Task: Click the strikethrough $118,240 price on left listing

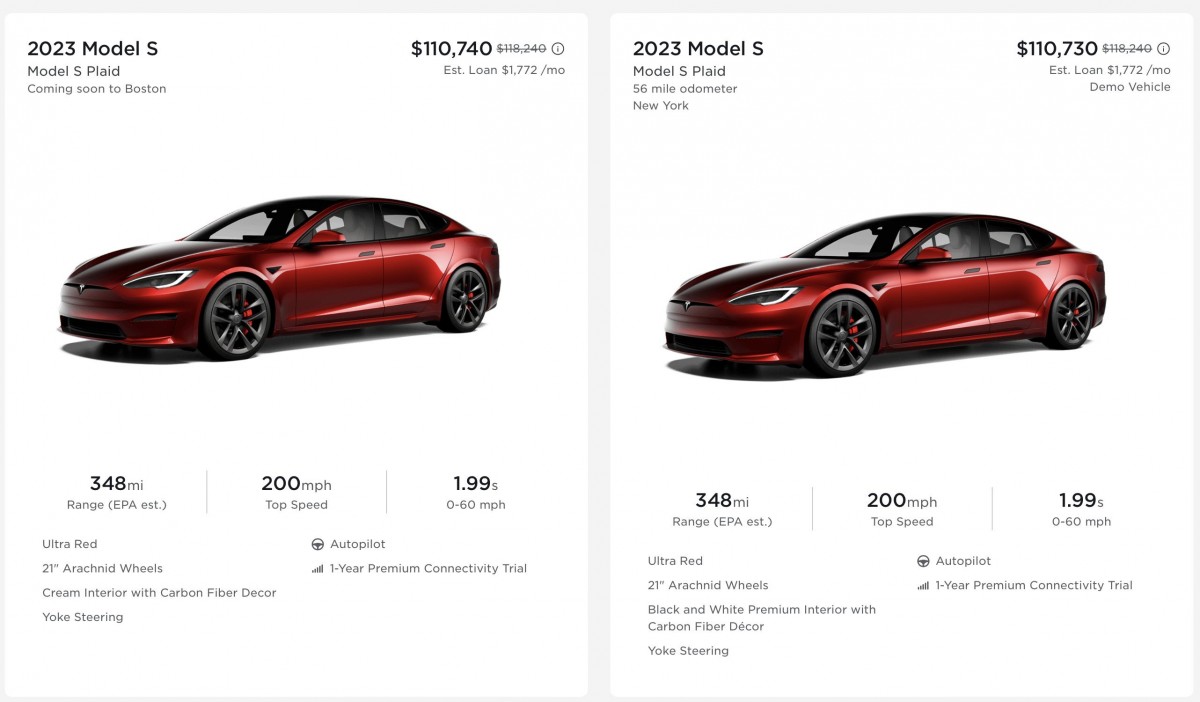Action: point(521,47)
